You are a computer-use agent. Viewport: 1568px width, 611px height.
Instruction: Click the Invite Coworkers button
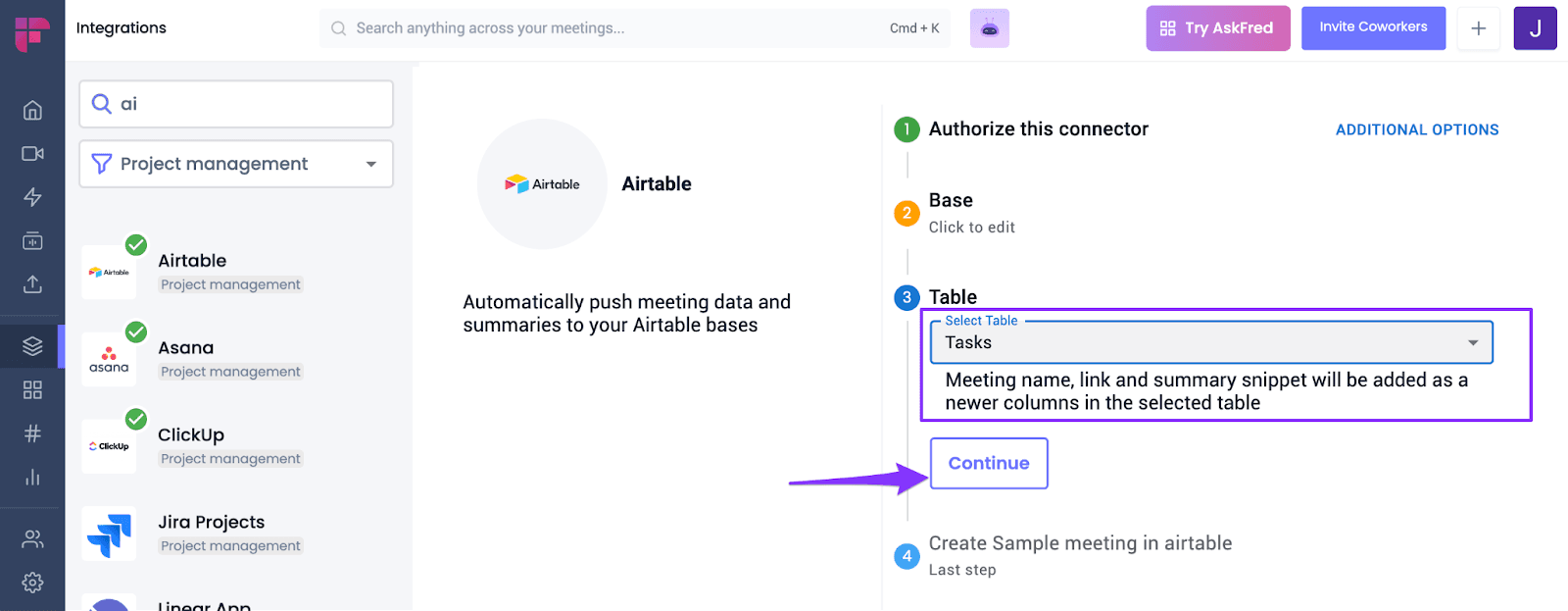(x=1373, y=27)
